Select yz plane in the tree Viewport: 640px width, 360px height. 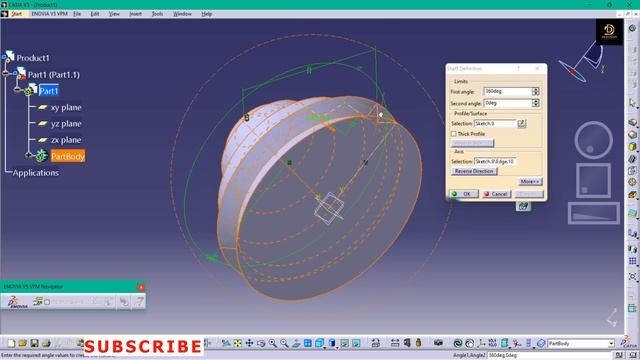click(66, 123)
